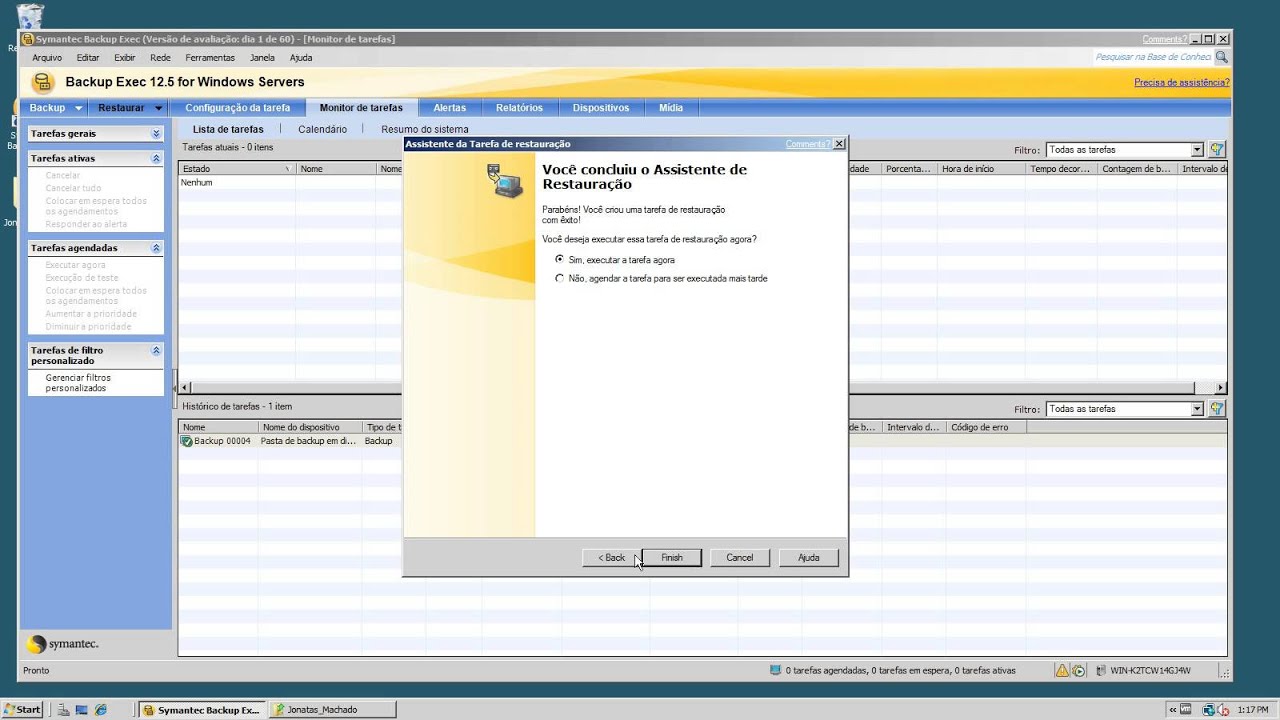This screenshot has width=1280, height=720.
Task: Open the Exibir menu
Action: click(124, 58)
